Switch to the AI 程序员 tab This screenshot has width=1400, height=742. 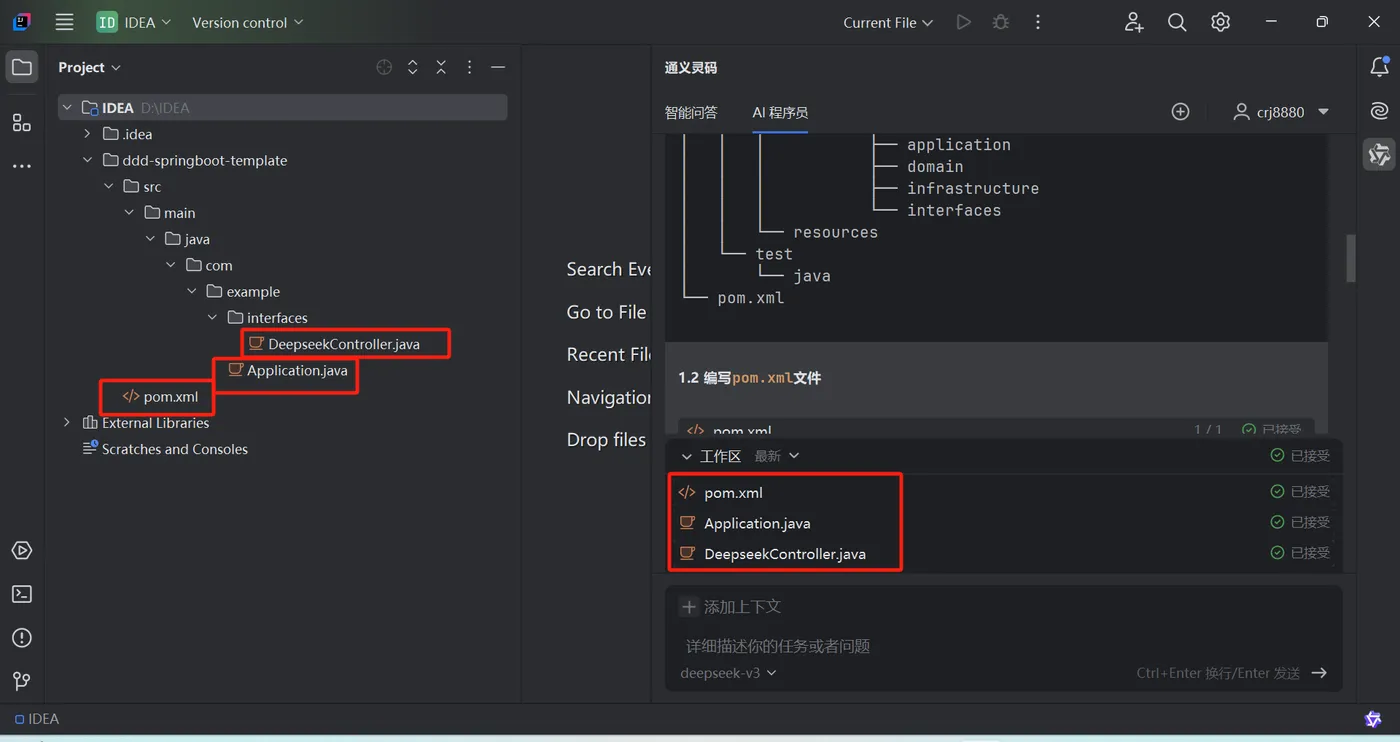[x=780, y=112]
